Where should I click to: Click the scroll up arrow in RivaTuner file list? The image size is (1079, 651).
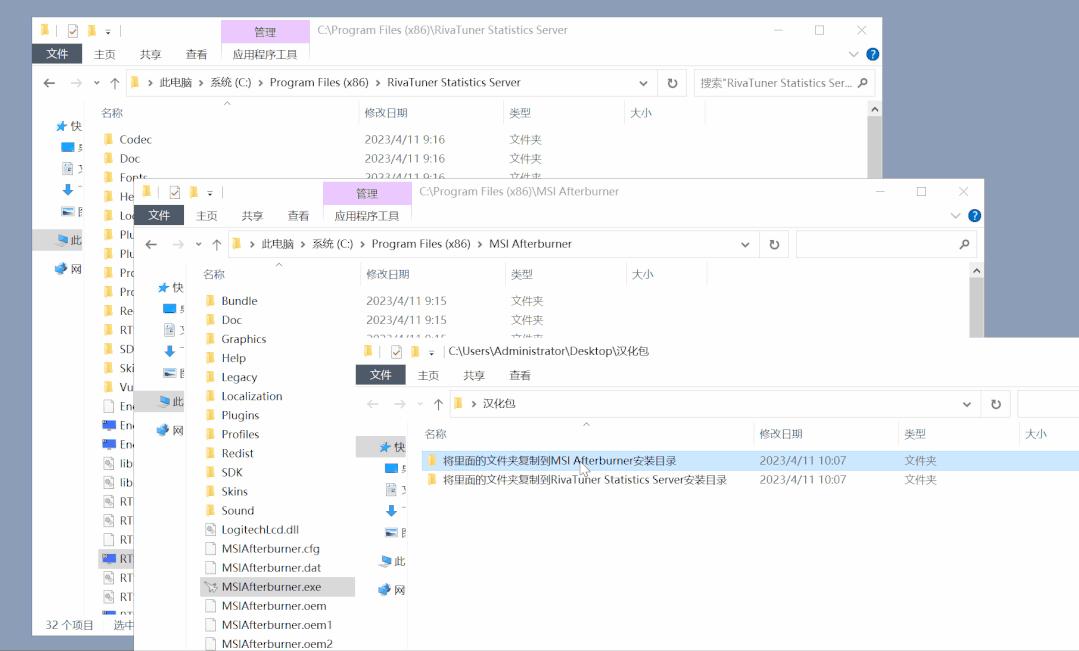point(874,108)
